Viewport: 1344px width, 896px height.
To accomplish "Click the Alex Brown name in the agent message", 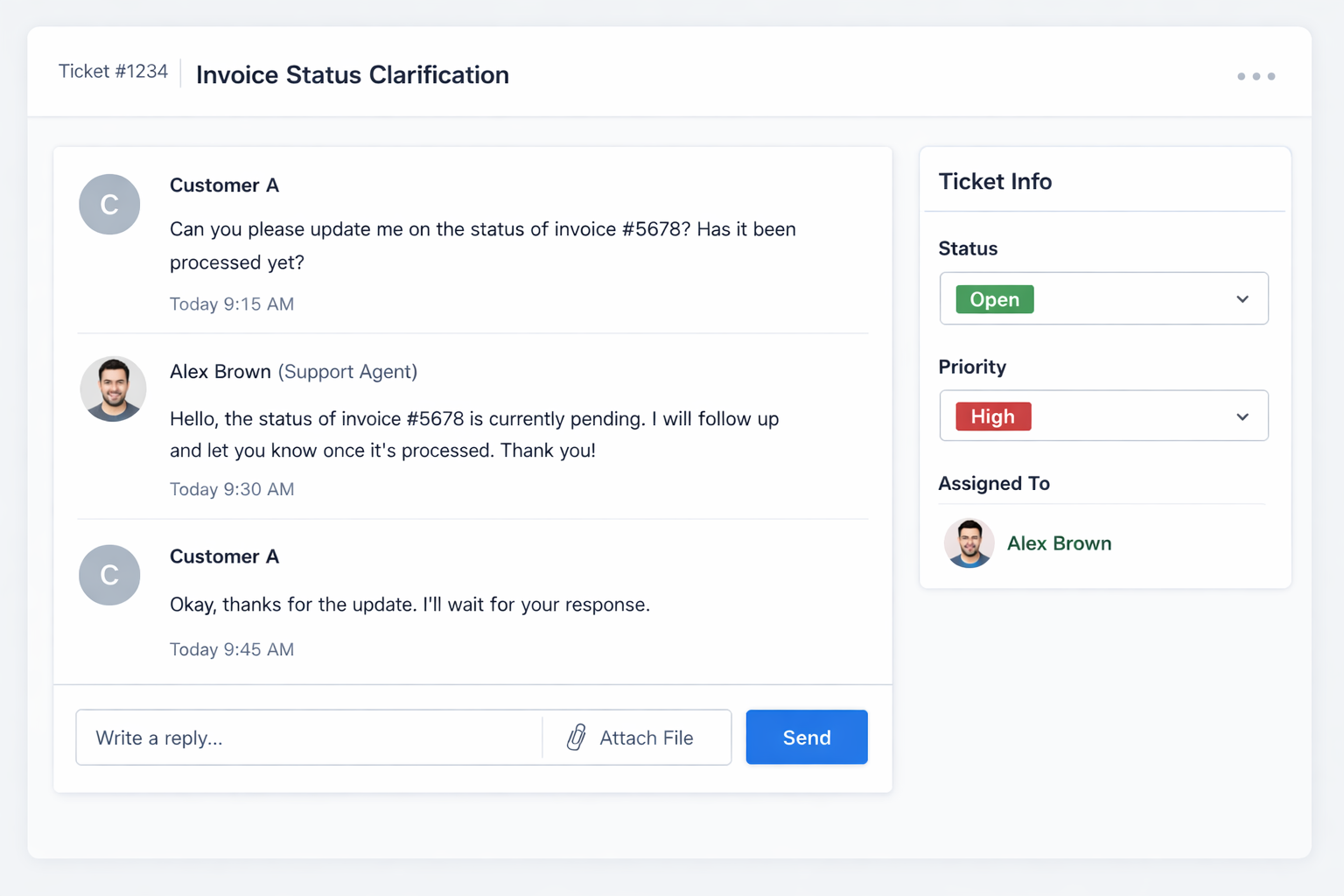I will tap(220, 372).
